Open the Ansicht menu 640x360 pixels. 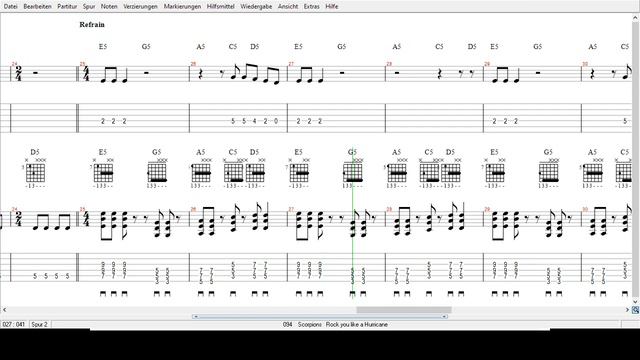pos(288,7)
